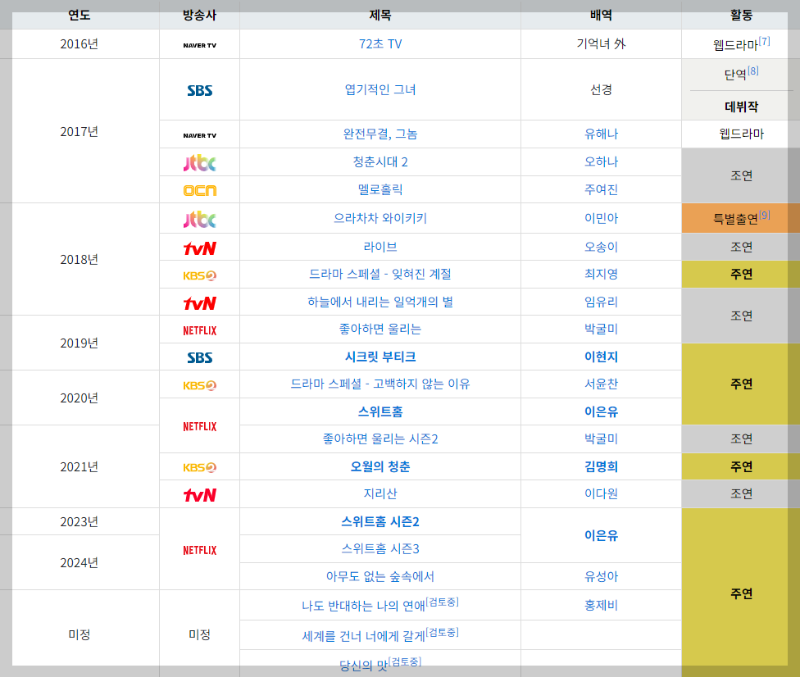Image resolution: width=800 pixels, height=677 pixels.
Task: Click the 배역 column header
Action: pyautogui.click(x=601, y=15)
